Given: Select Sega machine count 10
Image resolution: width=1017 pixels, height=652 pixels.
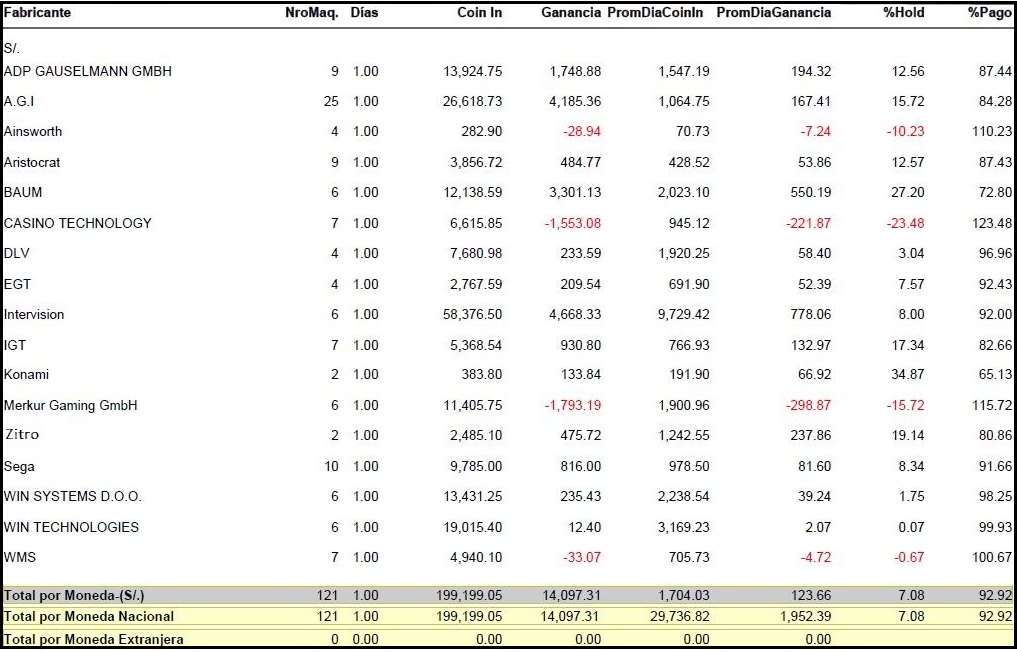Looking at the screenshot, I should [x=331, y=466].
